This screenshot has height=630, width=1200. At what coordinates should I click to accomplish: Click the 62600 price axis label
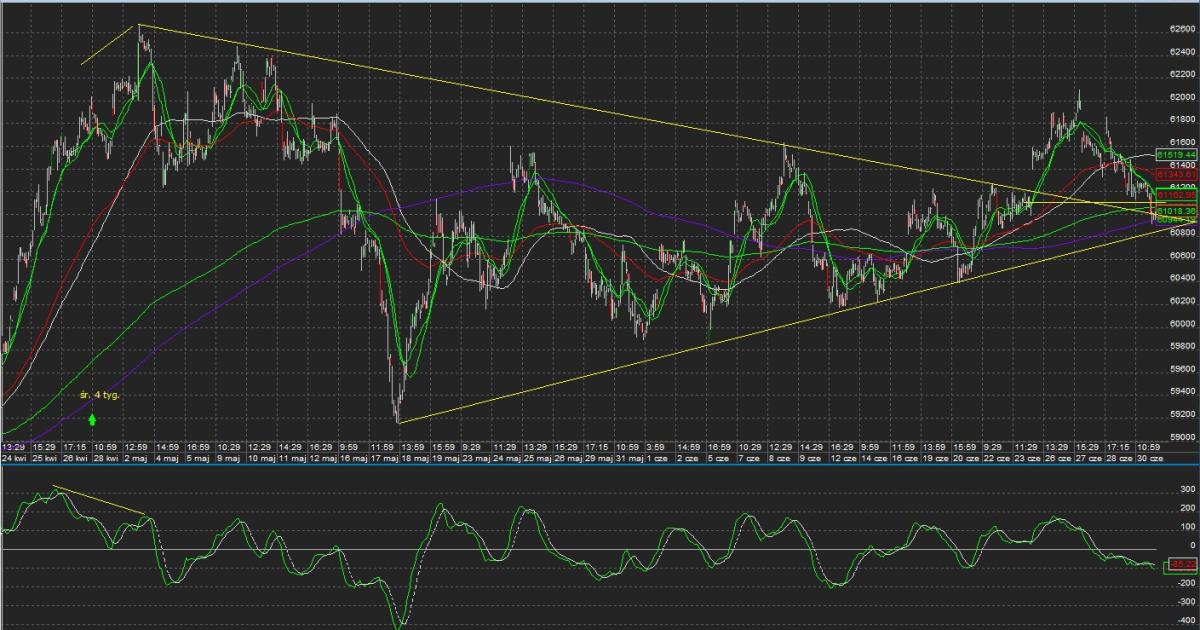click(1180, 29)
